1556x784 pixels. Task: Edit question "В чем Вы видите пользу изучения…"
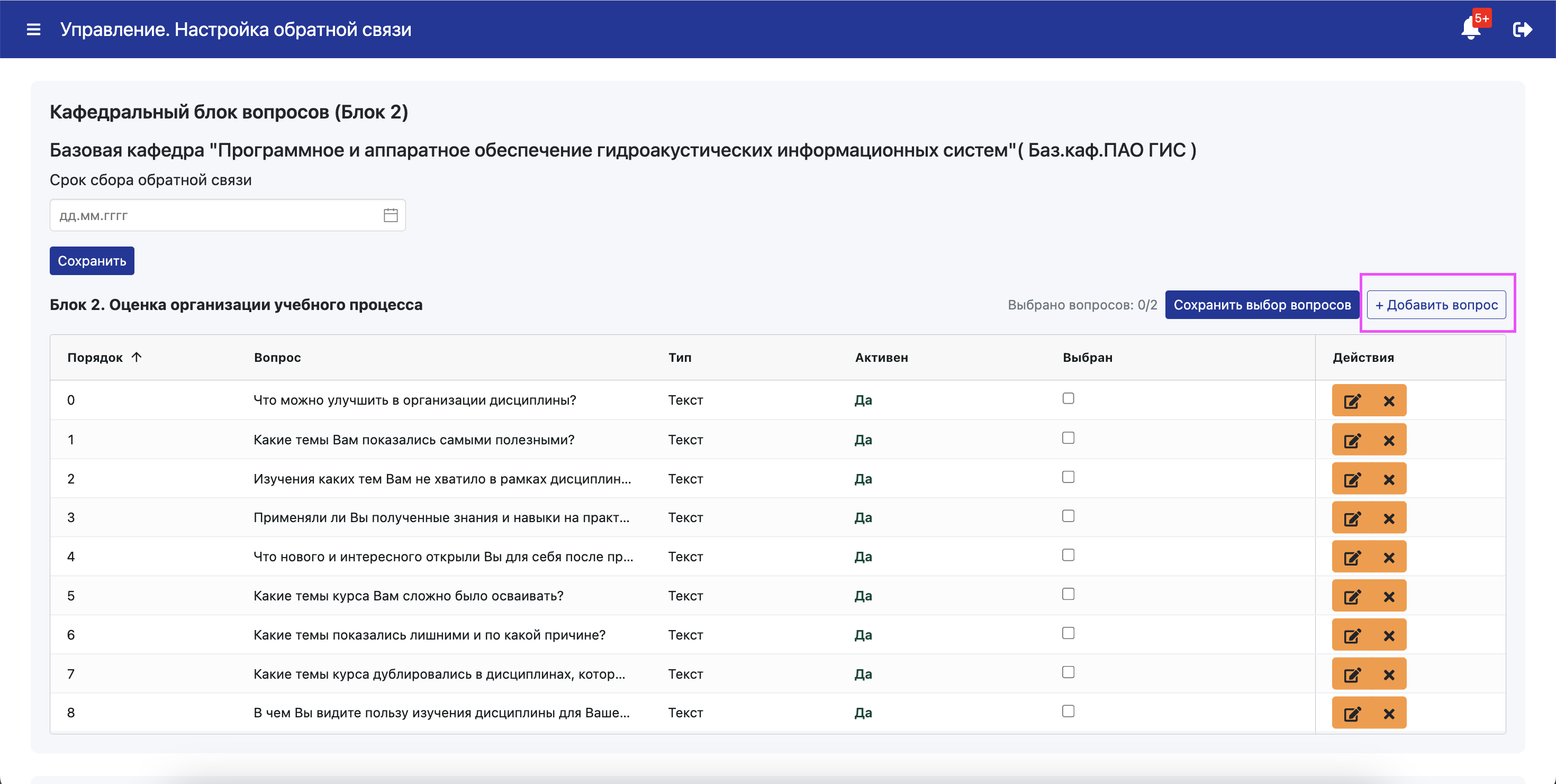[x=1352, y=714]
